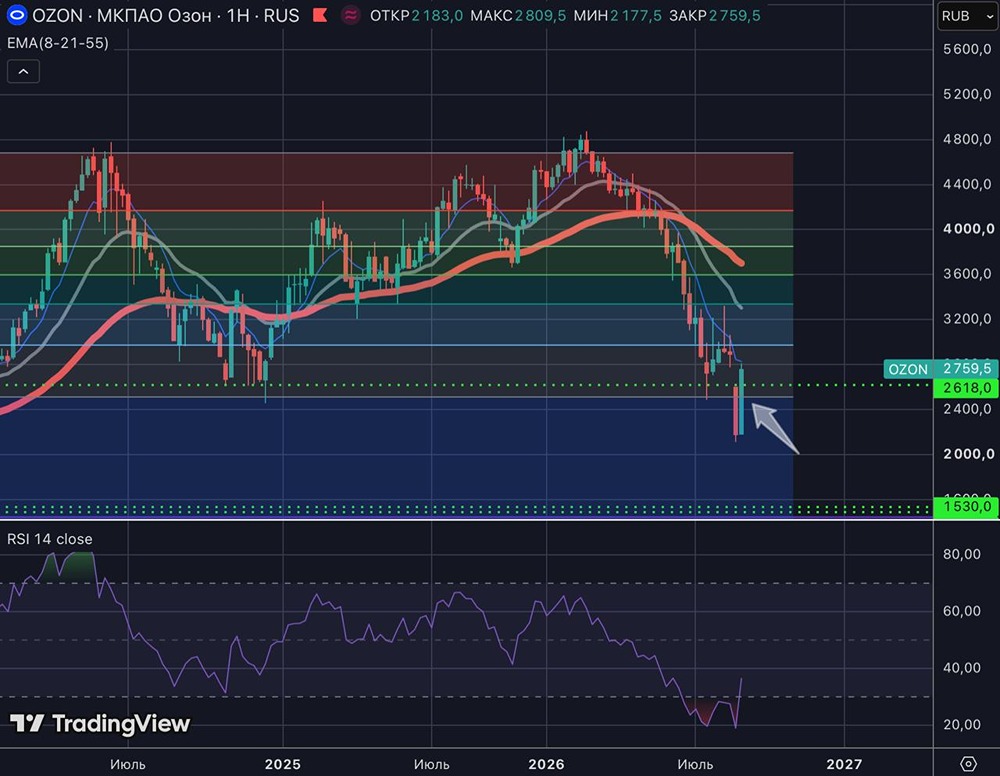The image size is (1000, 776).
Task: Click the 2026 label on time axis
Action: click(x=547, y=764)
